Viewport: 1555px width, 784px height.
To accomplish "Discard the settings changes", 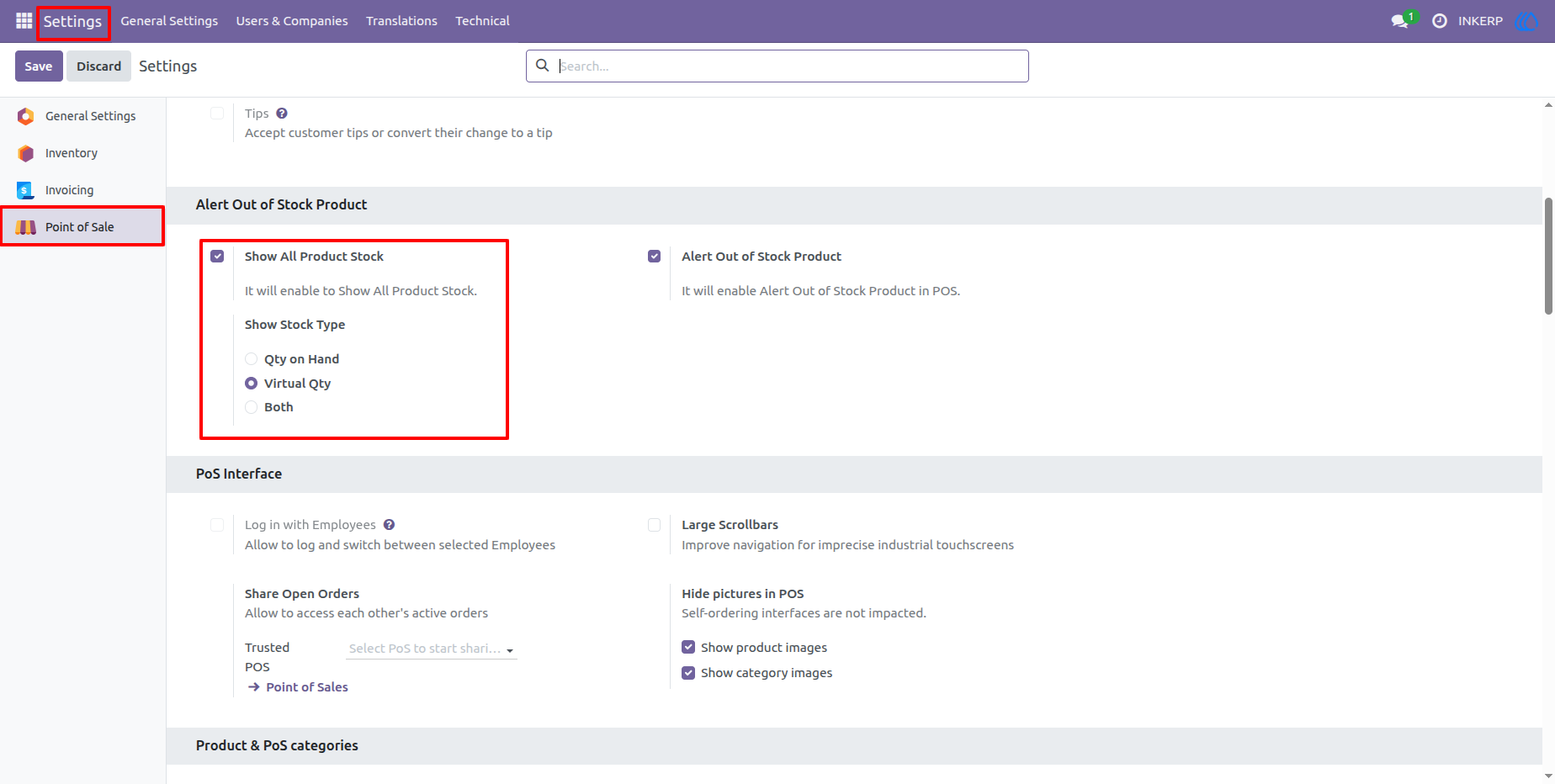I will click(98, 66).
